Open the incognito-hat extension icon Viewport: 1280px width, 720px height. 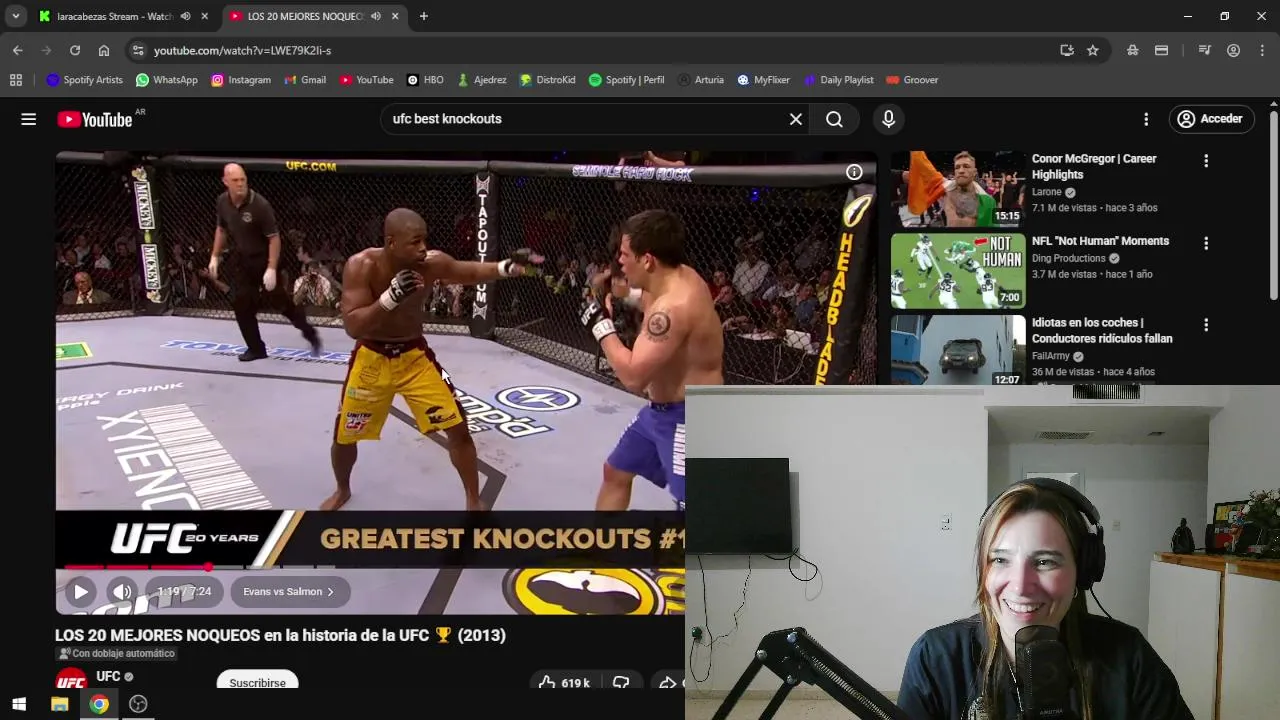click(x=1132, y=50)
